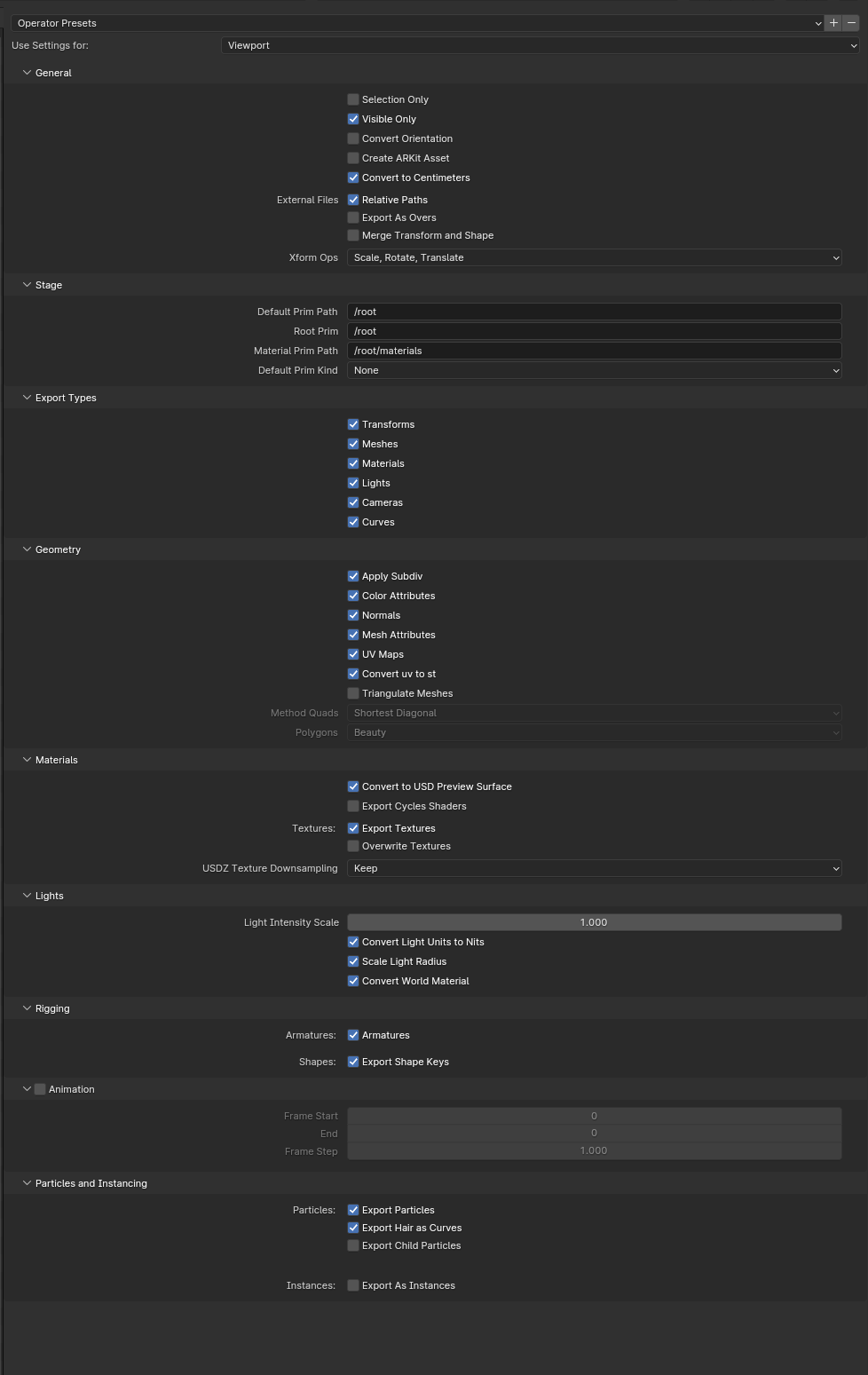Viewport: 868px width, 1375px height.
Task: Toggle Scale Light Radius checkbox
Action: click(353, 961)
